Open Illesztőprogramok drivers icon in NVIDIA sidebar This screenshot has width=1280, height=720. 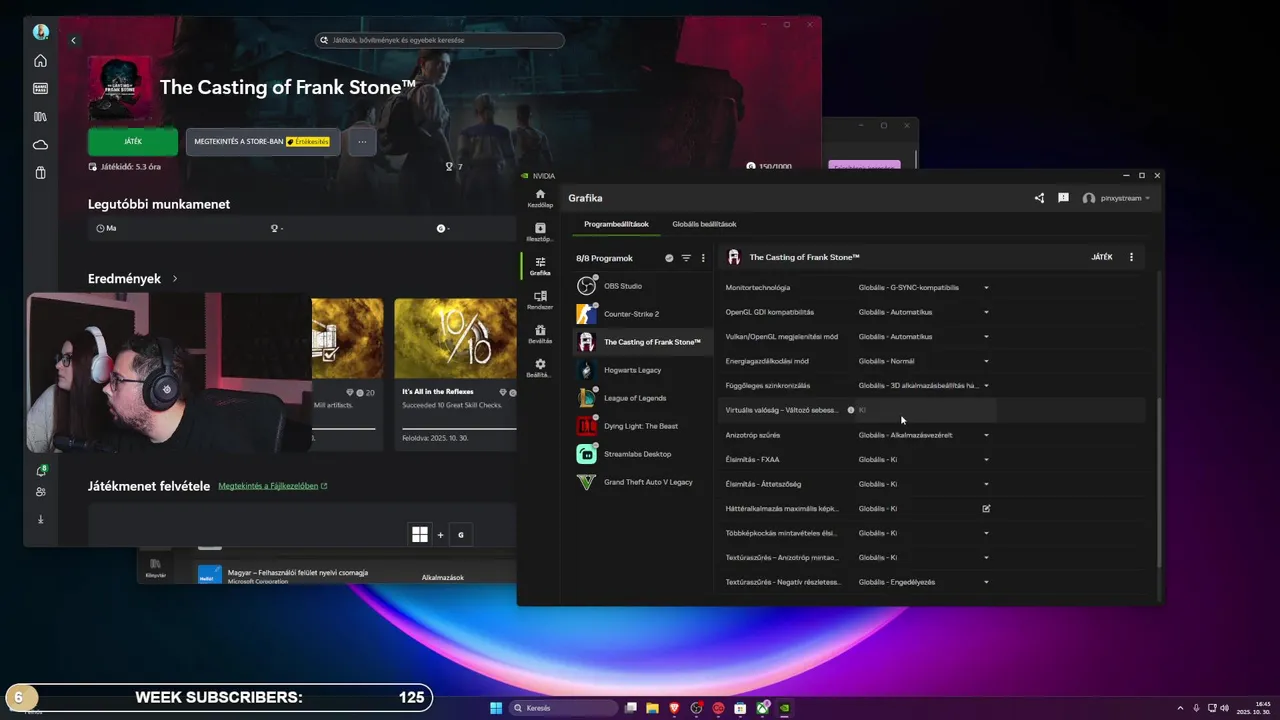(x=540, y=232)
